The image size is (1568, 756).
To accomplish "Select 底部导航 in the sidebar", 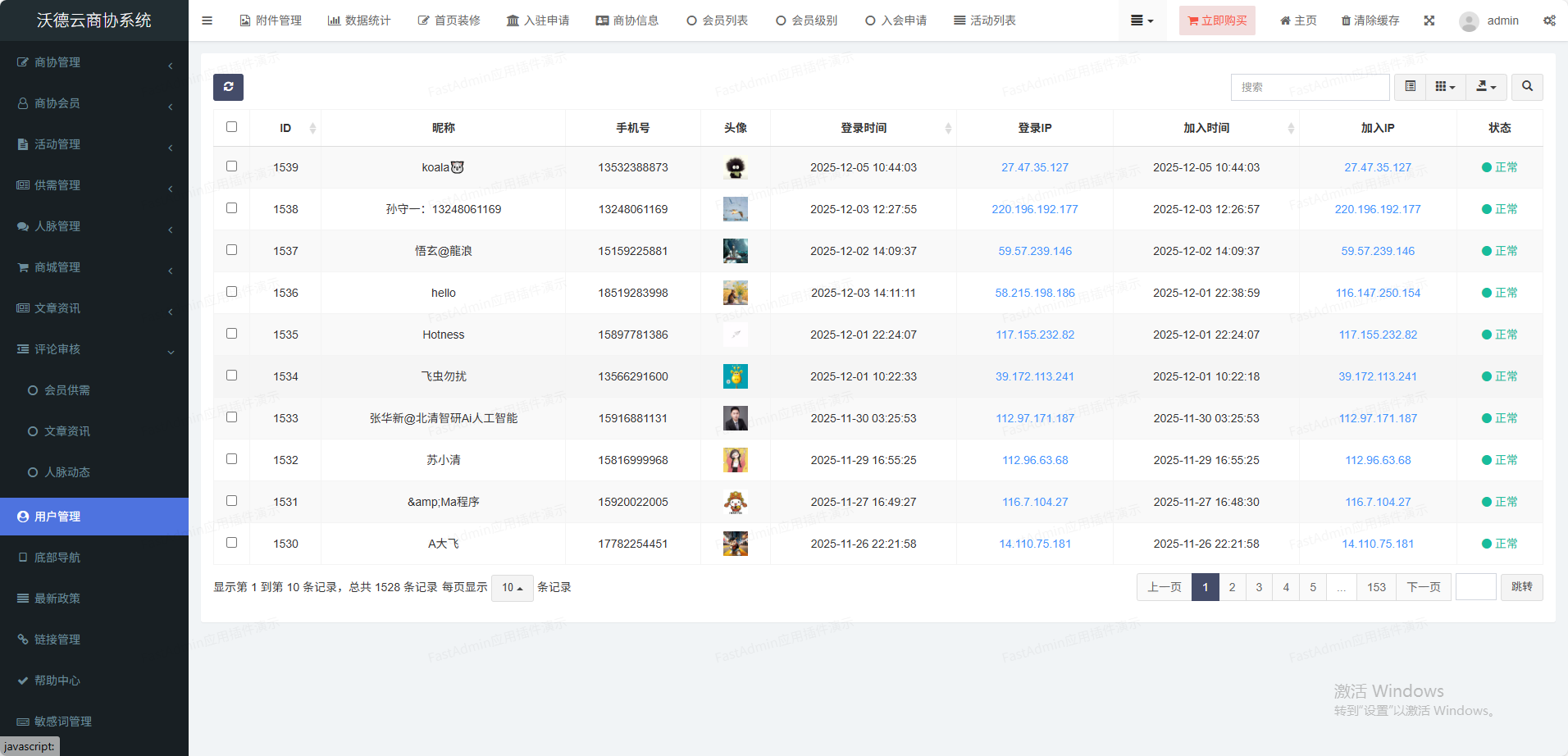I will [57, 558].
